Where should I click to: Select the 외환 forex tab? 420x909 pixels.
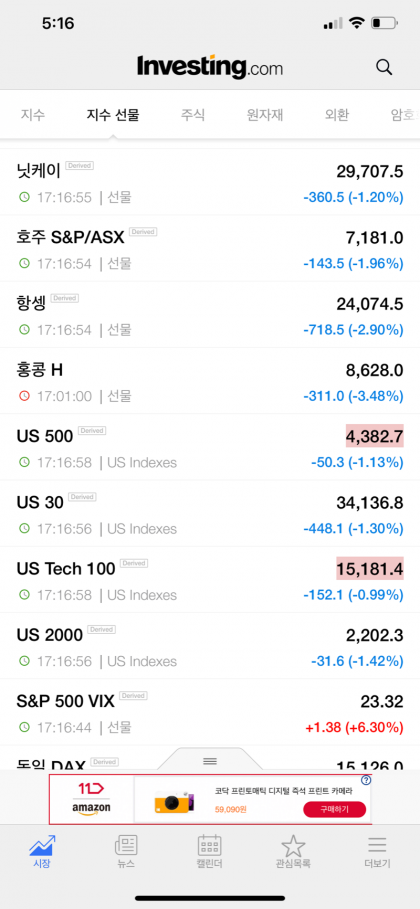(337, 114)
